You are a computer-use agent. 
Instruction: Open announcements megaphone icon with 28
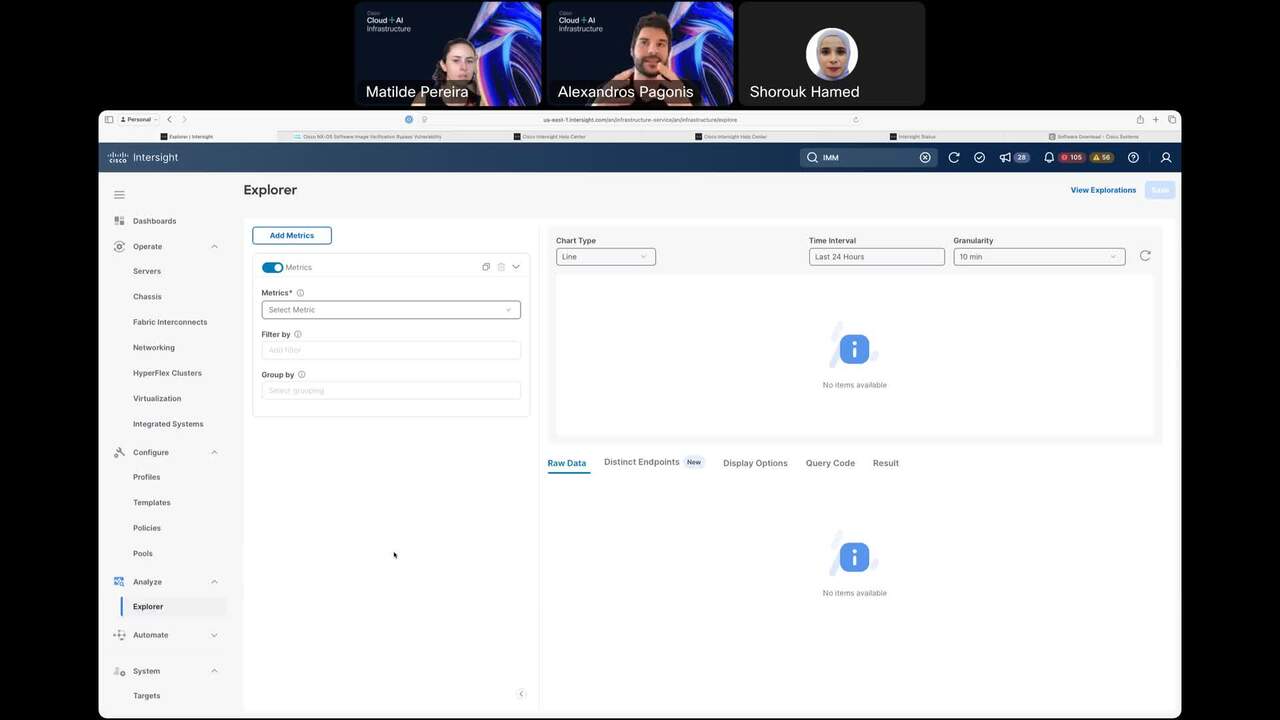(1005, 157)
